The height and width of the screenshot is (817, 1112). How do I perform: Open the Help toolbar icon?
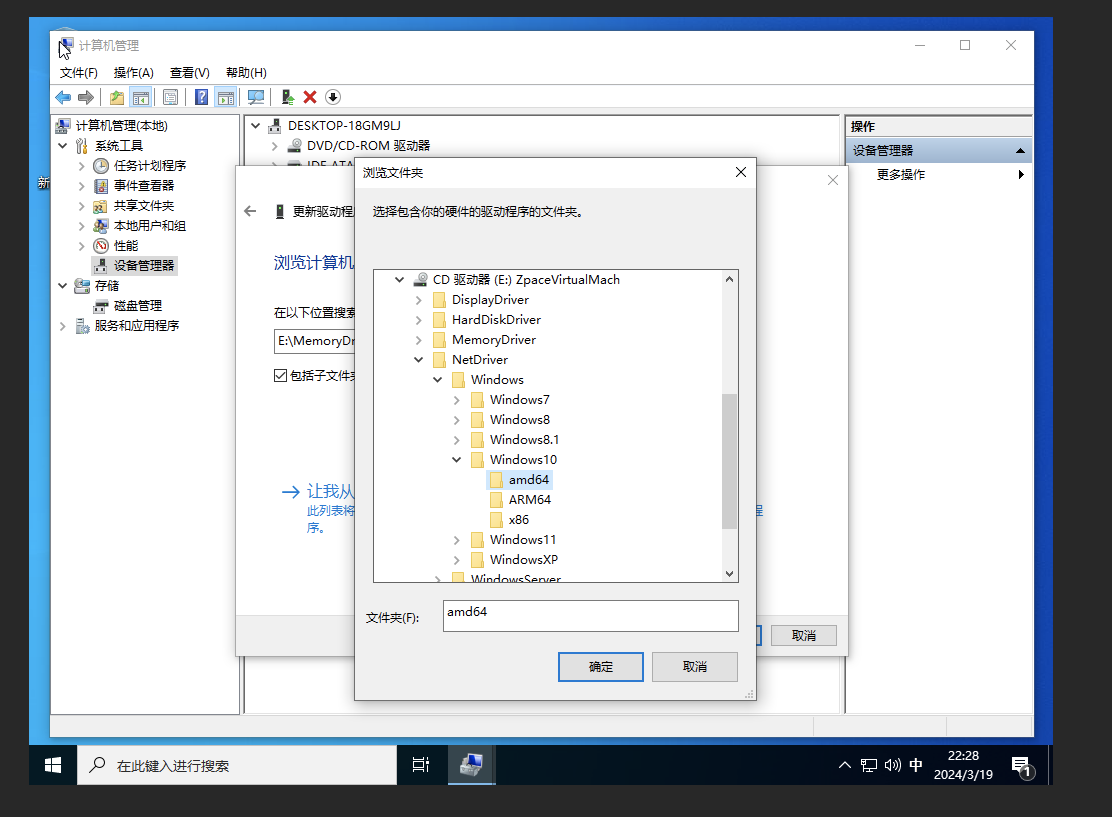tap(199, 96)
